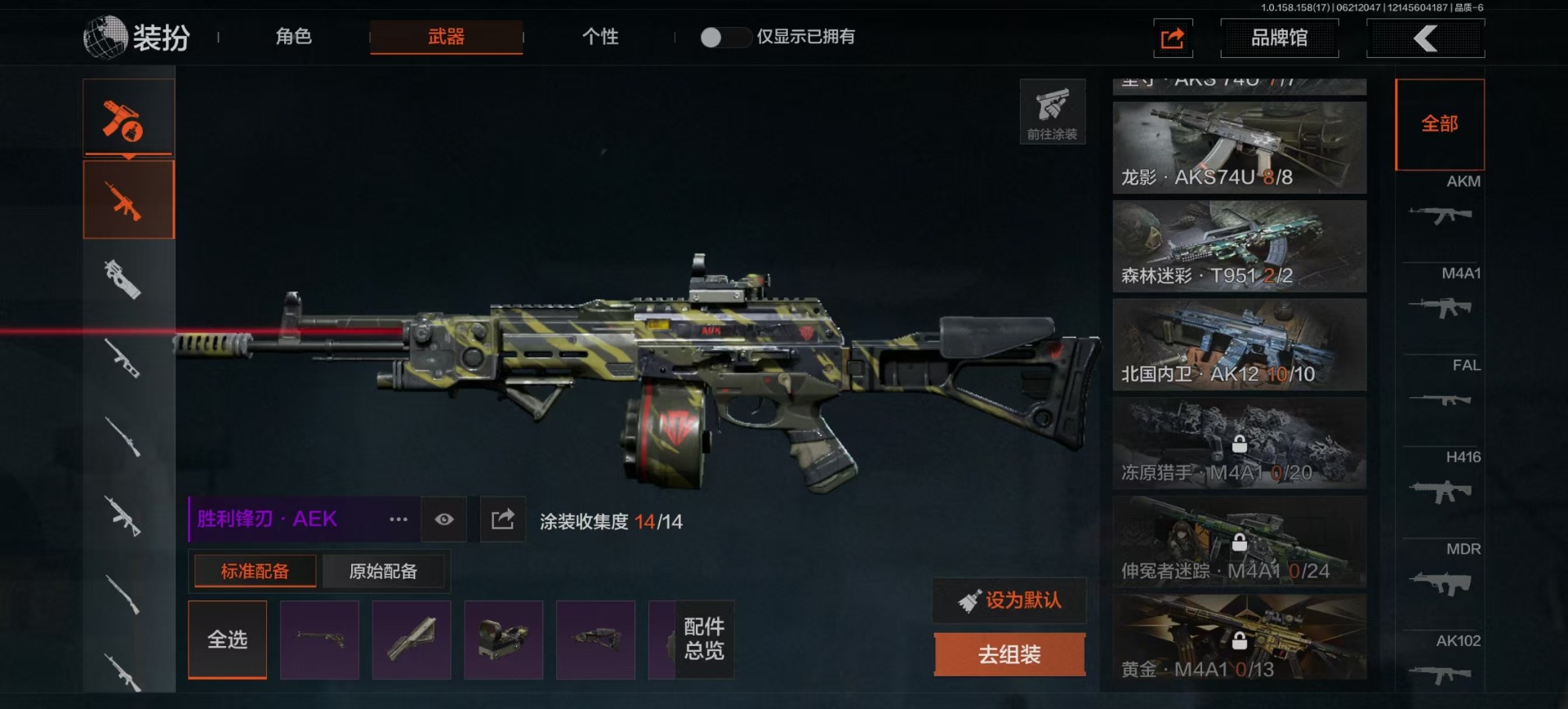Click the share icon in top bar

point(1173,38)
